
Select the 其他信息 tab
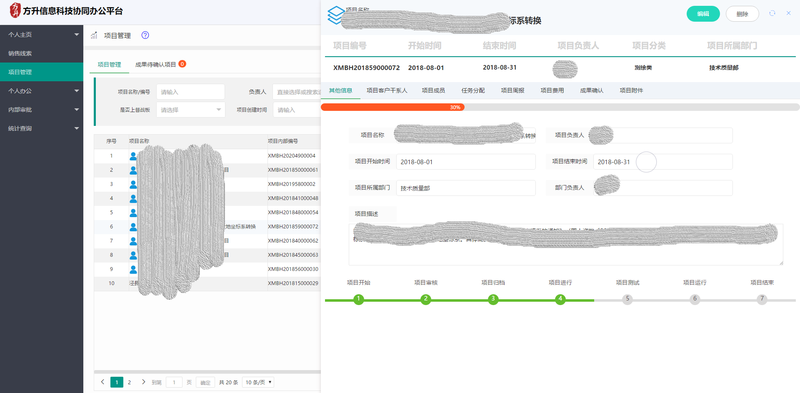pyautogui.click(x=340, y=90)
